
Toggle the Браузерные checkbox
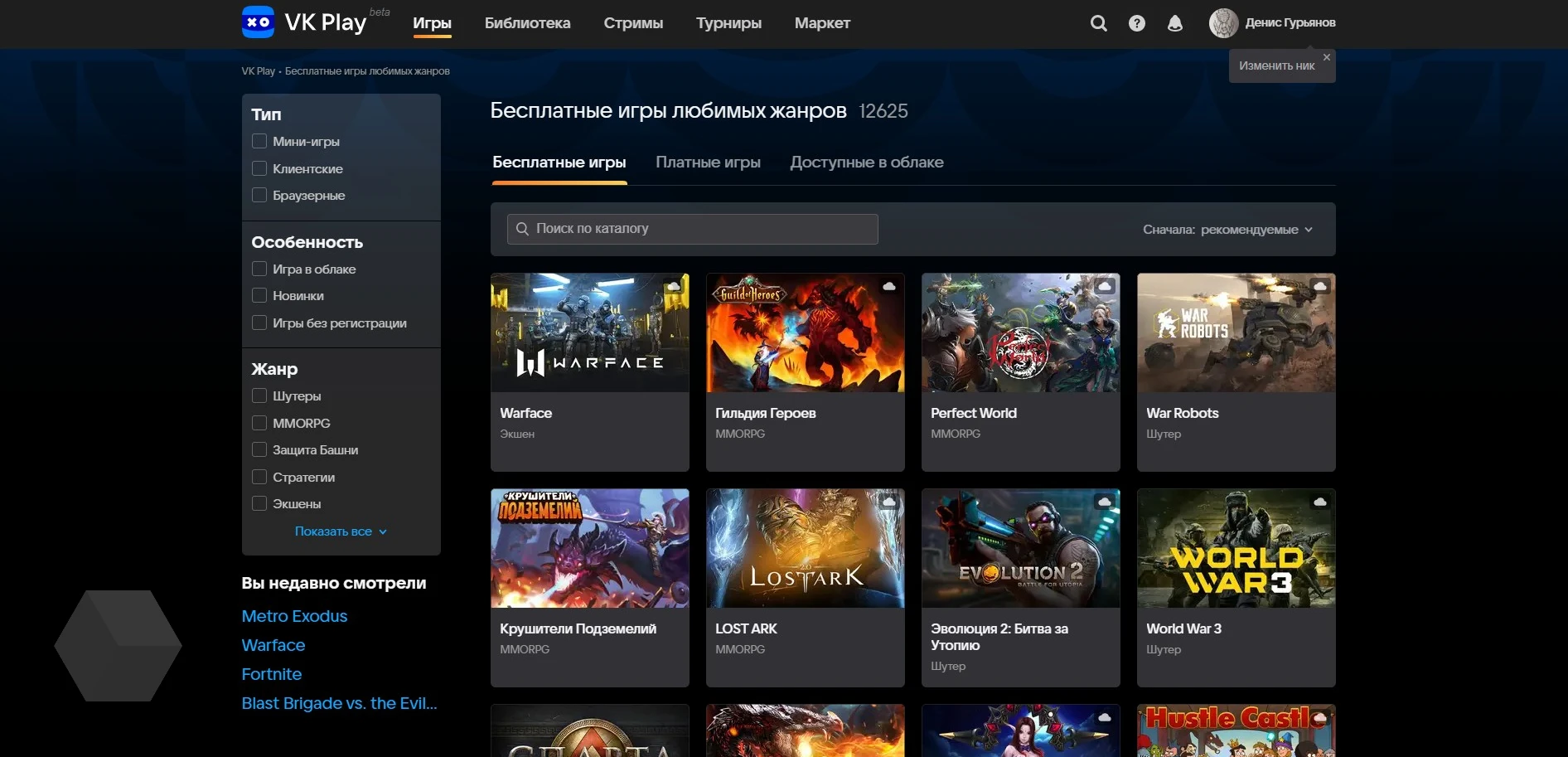point(259,195)
